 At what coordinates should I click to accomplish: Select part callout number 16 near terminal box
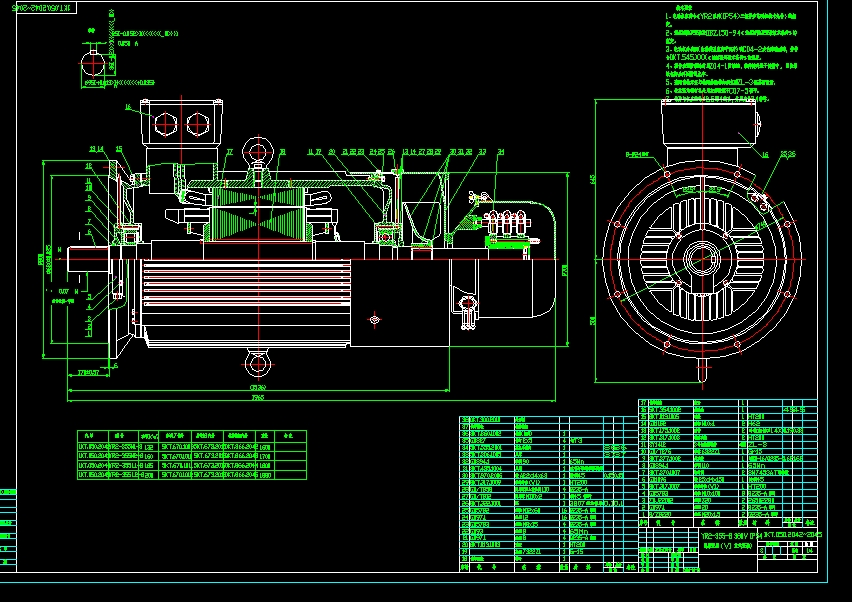tap(128, 106)
